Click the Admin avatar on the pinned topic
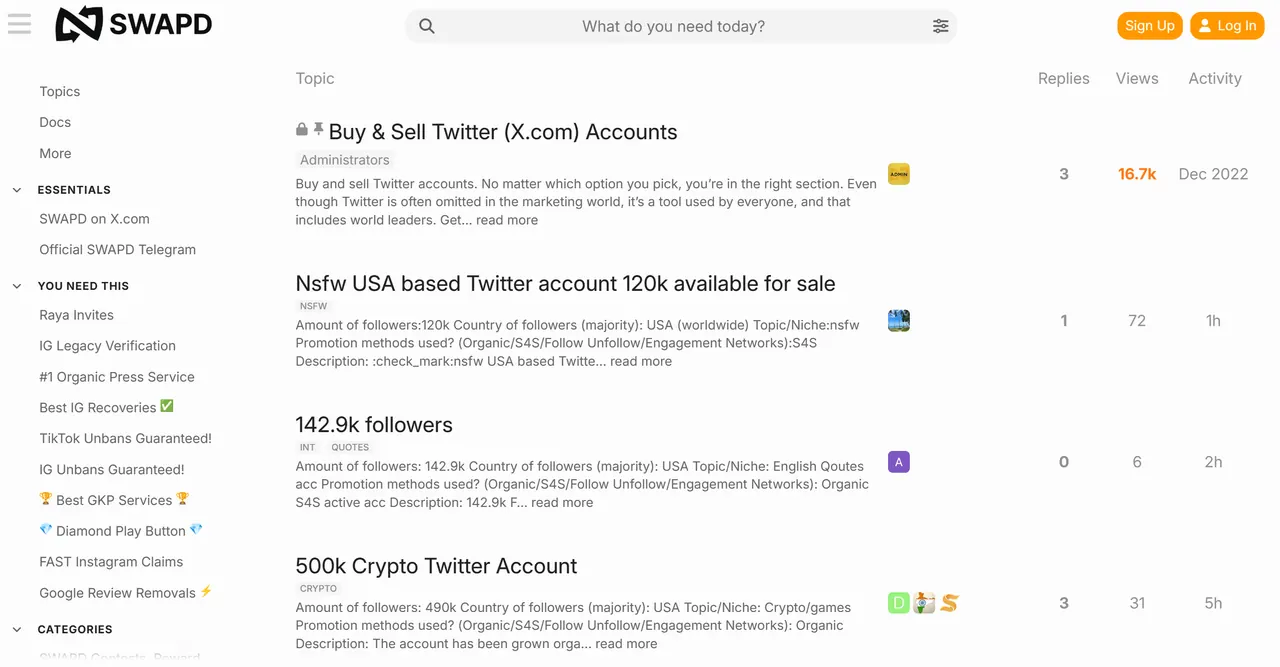This screenshot has height=667, width=1280. coord(898,173)
